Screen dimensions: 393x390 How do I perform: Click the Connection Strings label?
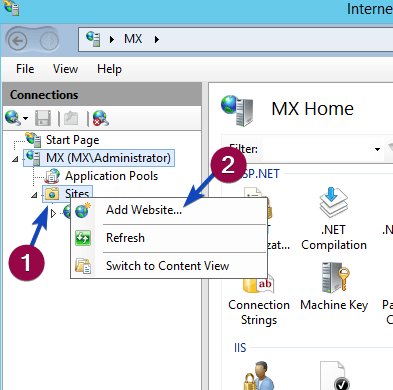(259, 312)
